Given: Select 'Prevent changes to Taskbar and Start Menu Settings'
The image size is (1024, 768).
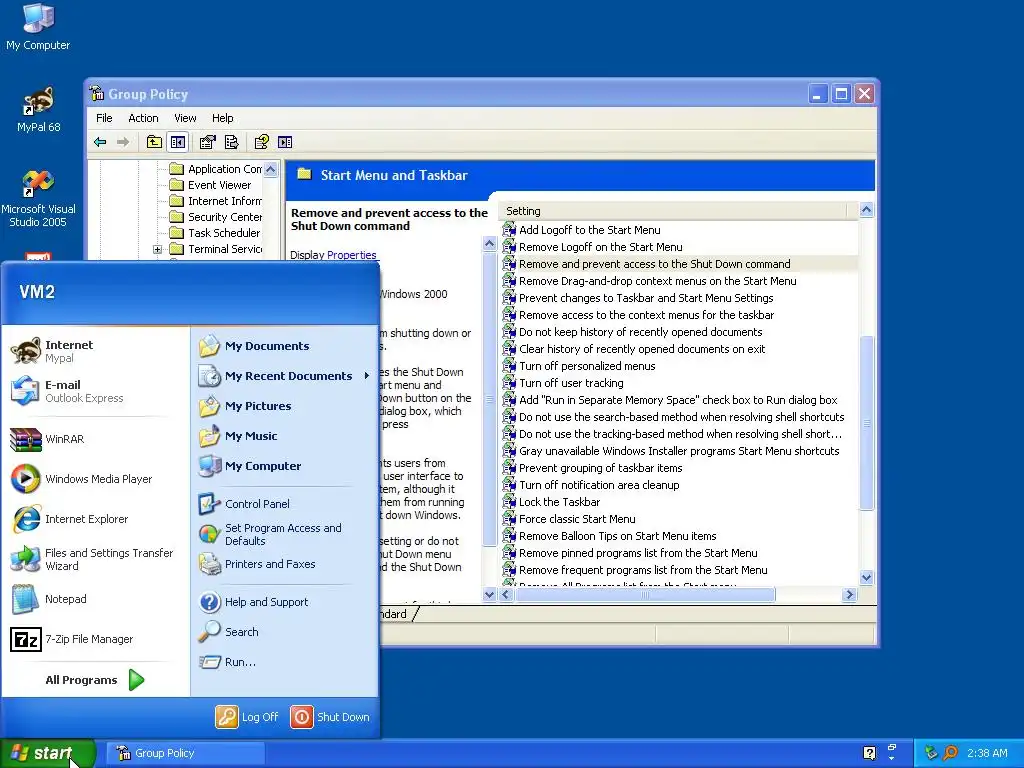Looking at the screenshot, I should pos(638,298).
